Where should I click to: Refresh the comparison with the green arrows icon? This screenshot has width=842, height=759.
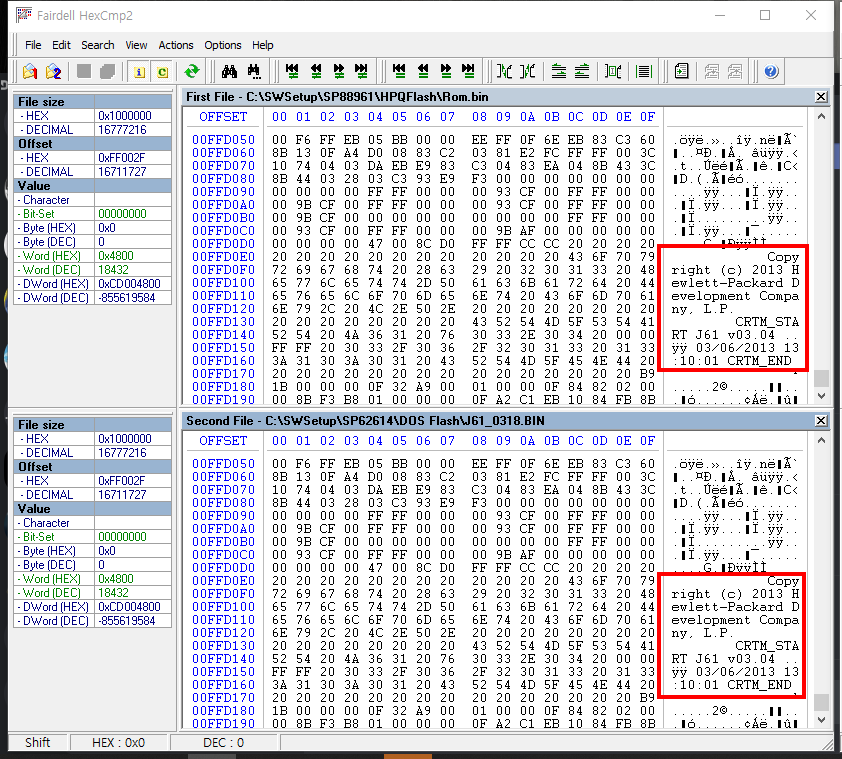point(192,71)
